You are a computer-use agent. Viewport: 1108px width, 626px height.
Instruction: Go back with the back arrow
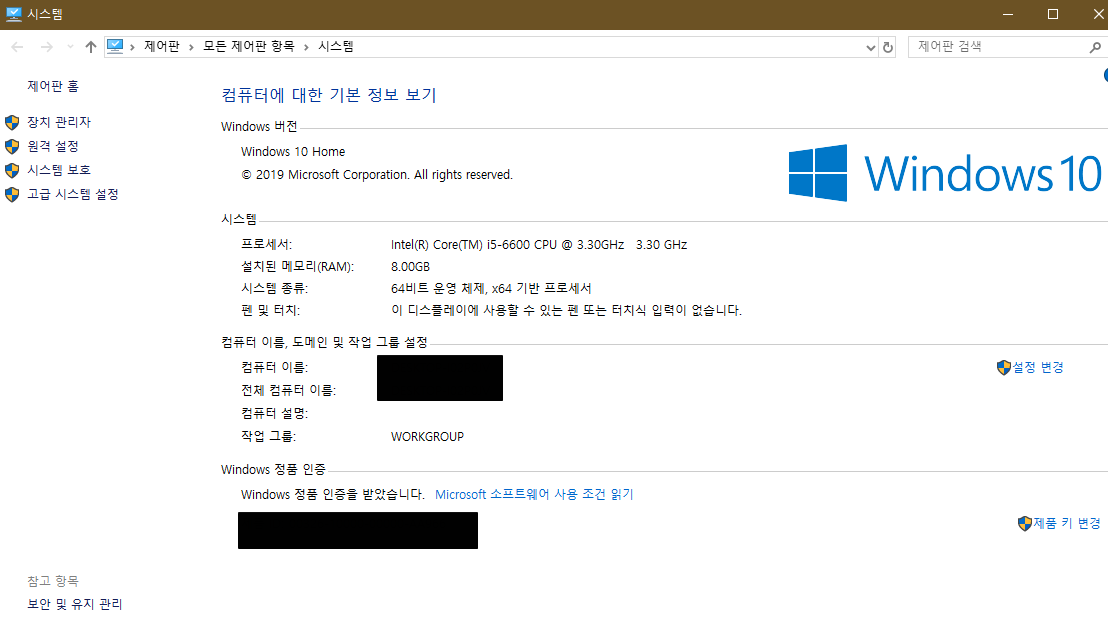18,47
